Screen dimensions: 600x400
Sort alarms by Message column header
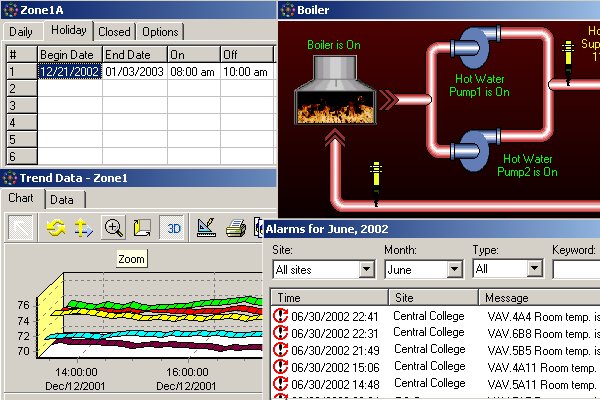tap(539, 297)
